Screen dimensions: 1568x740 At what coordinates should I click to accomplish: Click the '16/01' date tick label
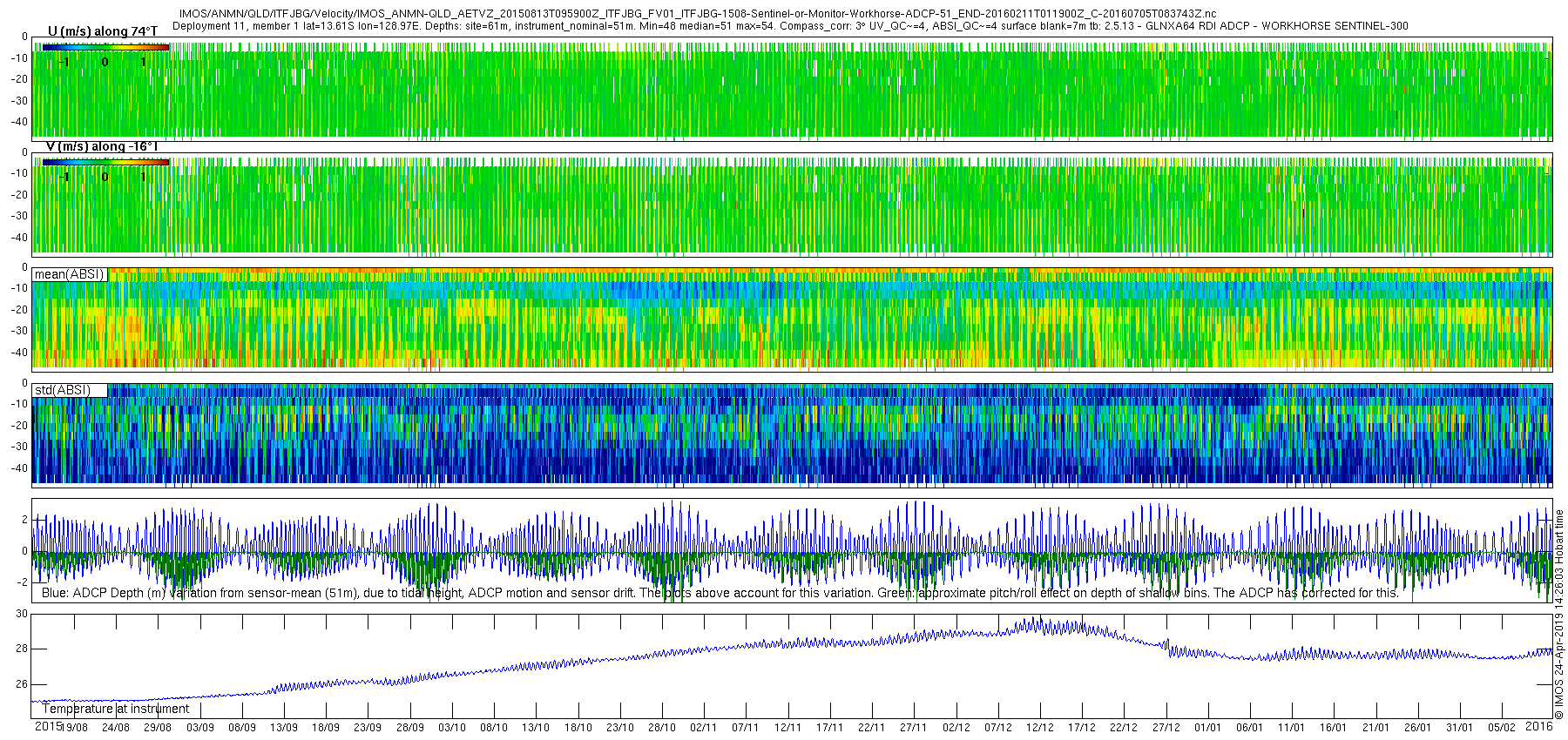[x=1335, y=728]
